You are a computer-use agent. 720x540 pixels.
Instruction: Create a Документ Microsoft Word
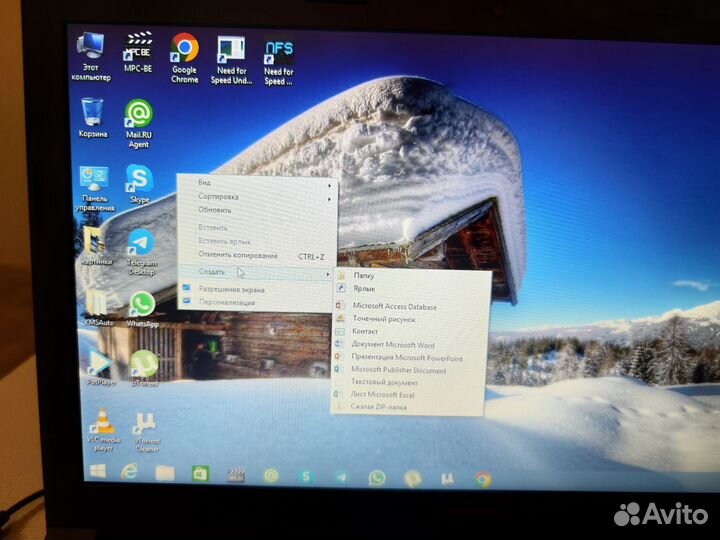(411, 344)
